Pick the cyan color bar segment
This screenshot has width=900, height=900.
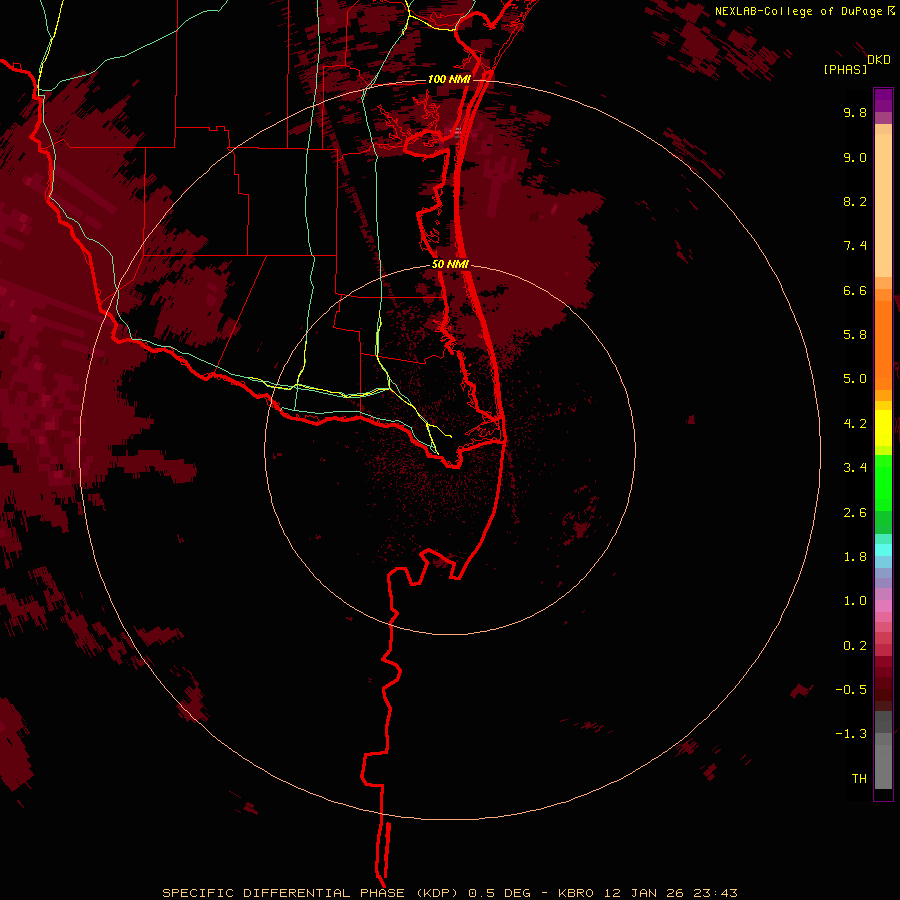pos(883,550)
